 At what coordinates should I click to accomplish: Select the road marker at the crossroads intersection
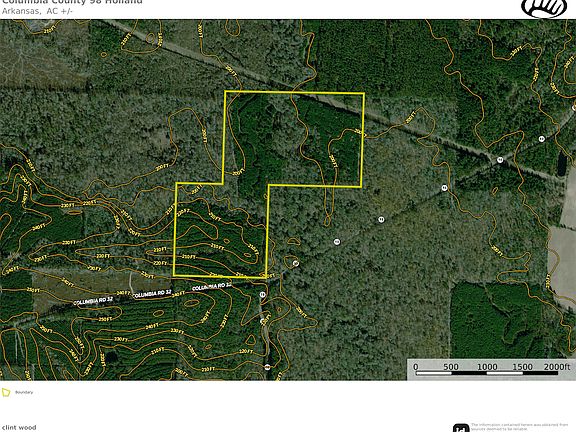500,160
